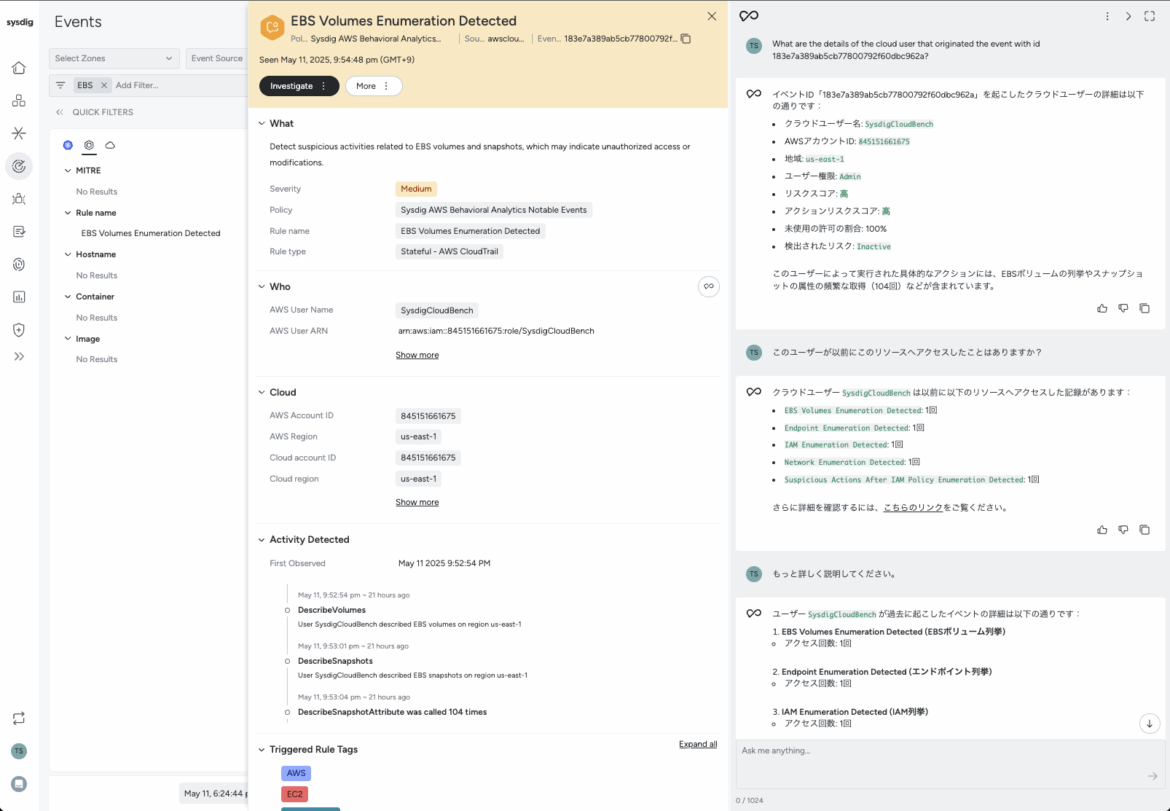Thumbs up the first user-details response
Image resolution: width=1170 pixels, height=811 pixels.
1102,308
